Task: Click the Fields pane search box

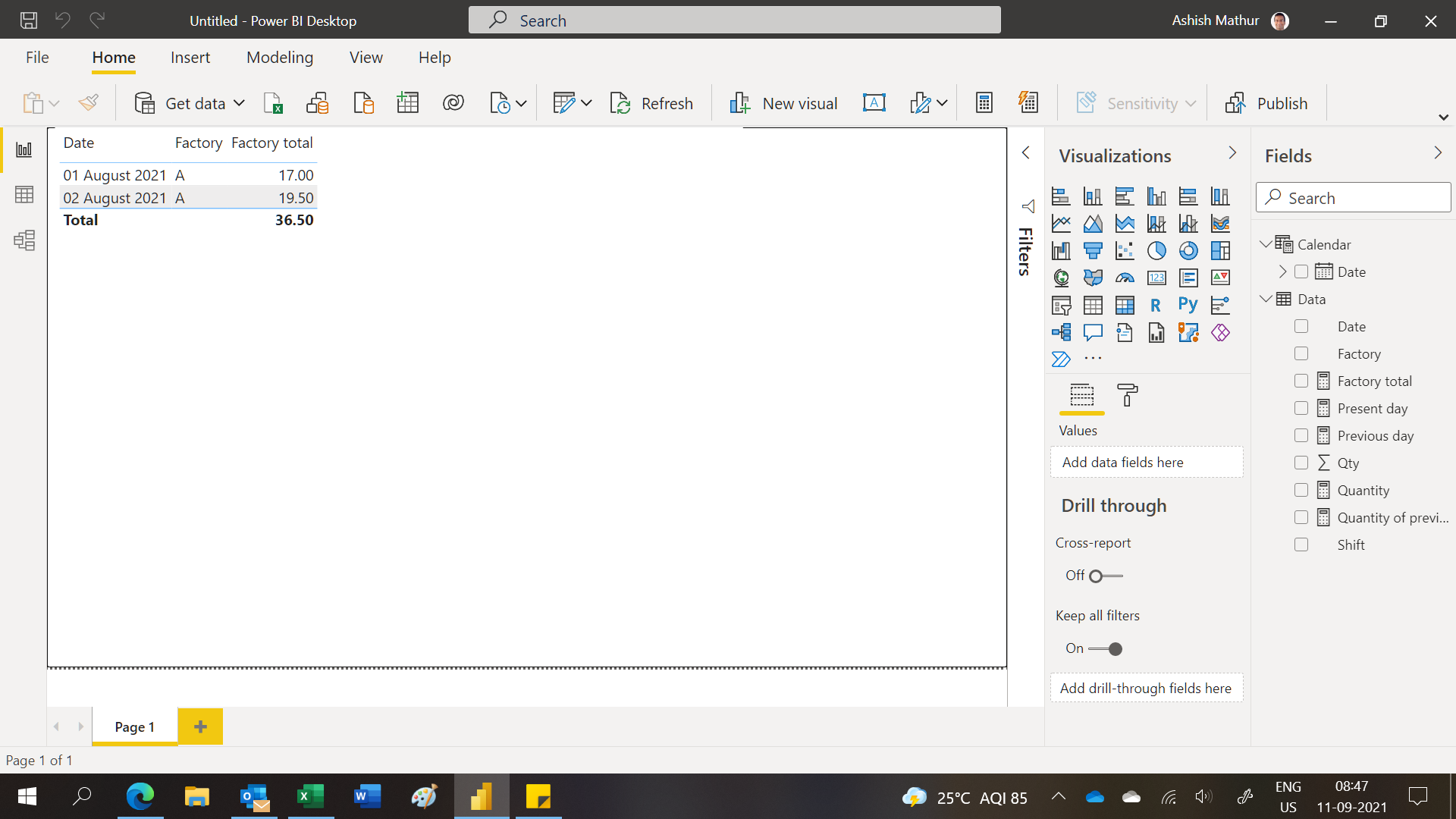Action: (1353, 198)
